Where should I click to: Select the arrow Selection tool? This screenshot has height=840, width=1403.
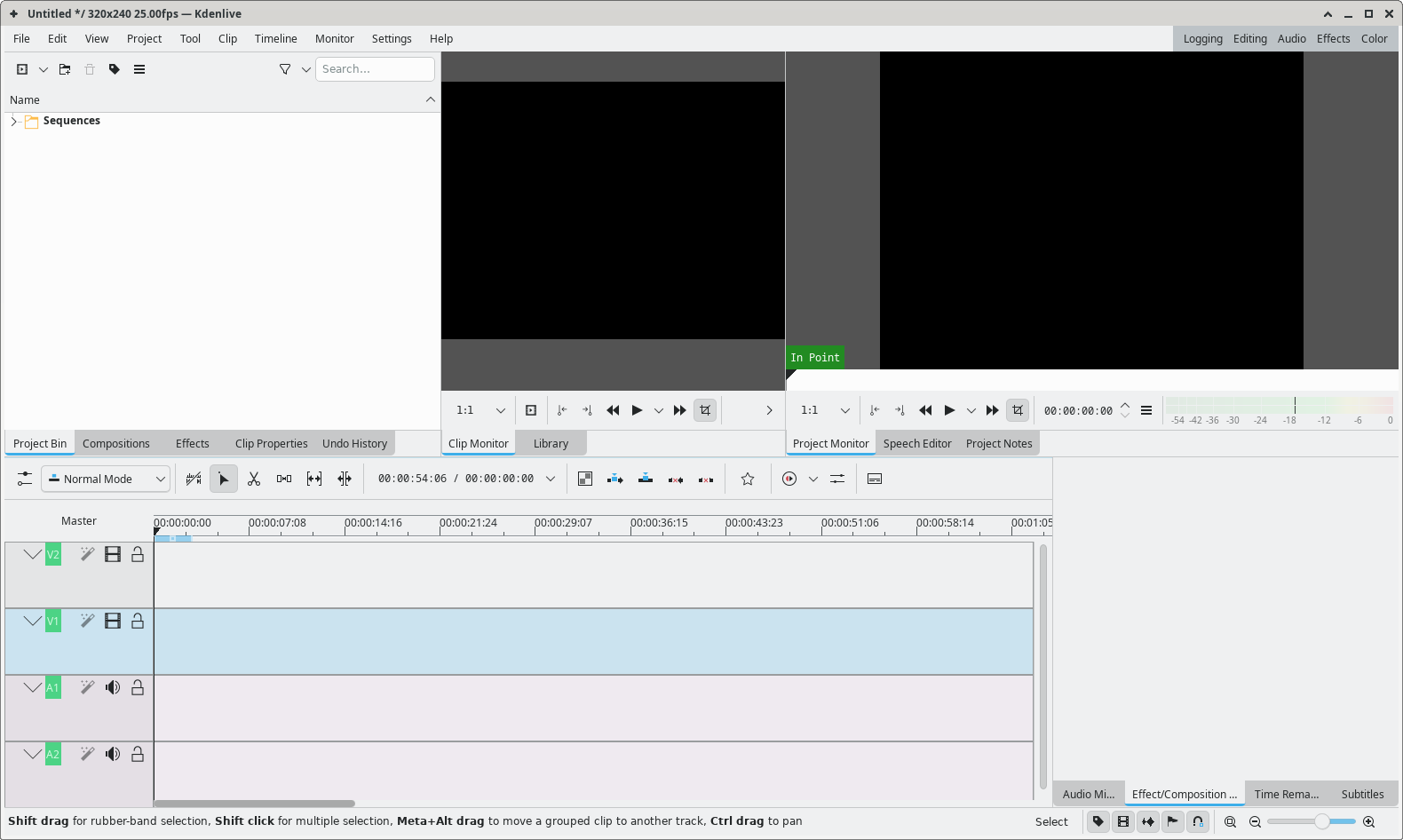click(224, 479)
